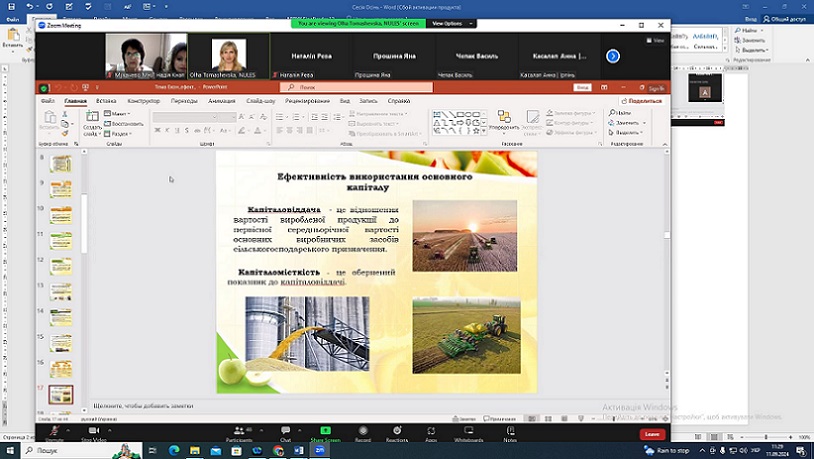Expand the shapes gallery list
The height and width of the screenshot is (459, 814).
tap(484, 131)
